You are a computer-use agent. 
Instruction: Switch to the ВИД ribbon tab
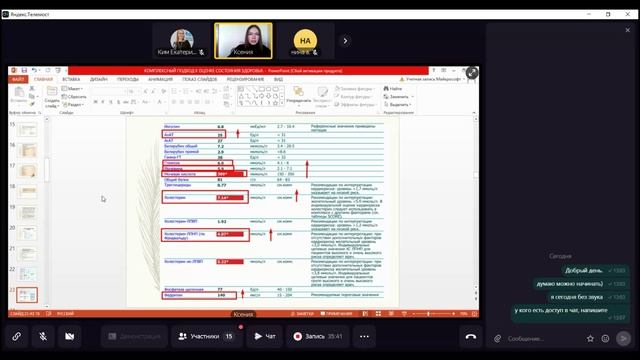pyautogui.click(x=278, y=79)
